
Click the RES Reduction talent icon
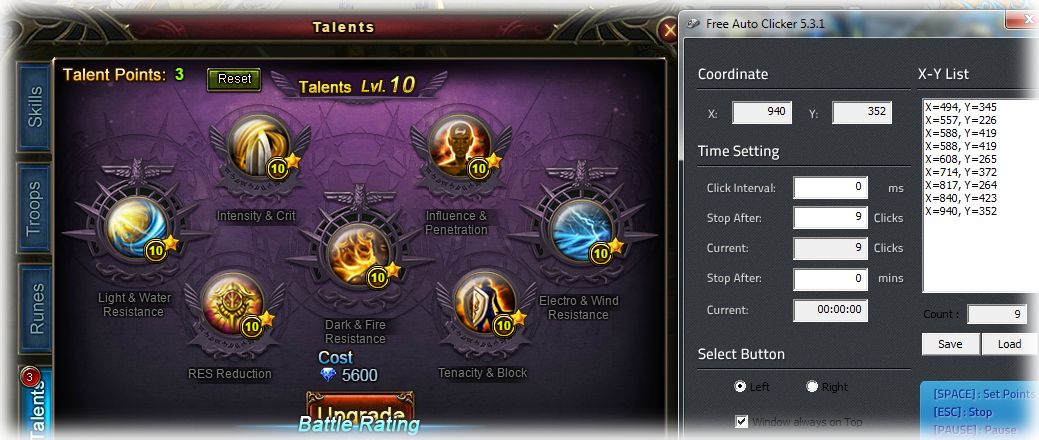[x=232, y=302]
